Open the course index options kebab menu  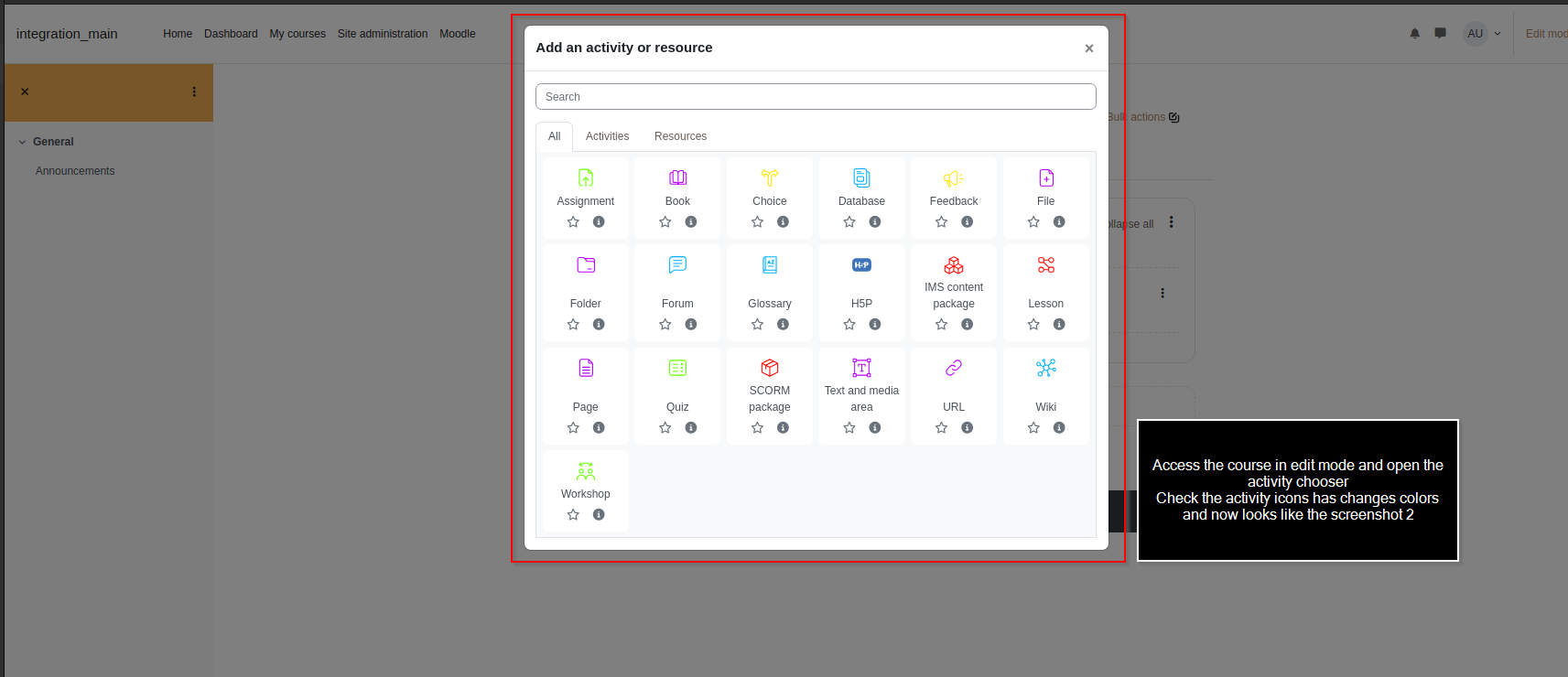pyautogui.click(x=194, y=91)
